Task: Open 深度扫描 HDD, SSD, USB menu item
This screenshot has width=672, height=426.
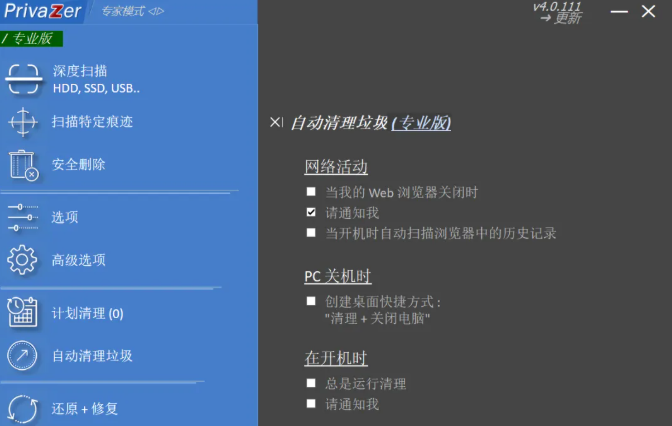Action: 96,79
